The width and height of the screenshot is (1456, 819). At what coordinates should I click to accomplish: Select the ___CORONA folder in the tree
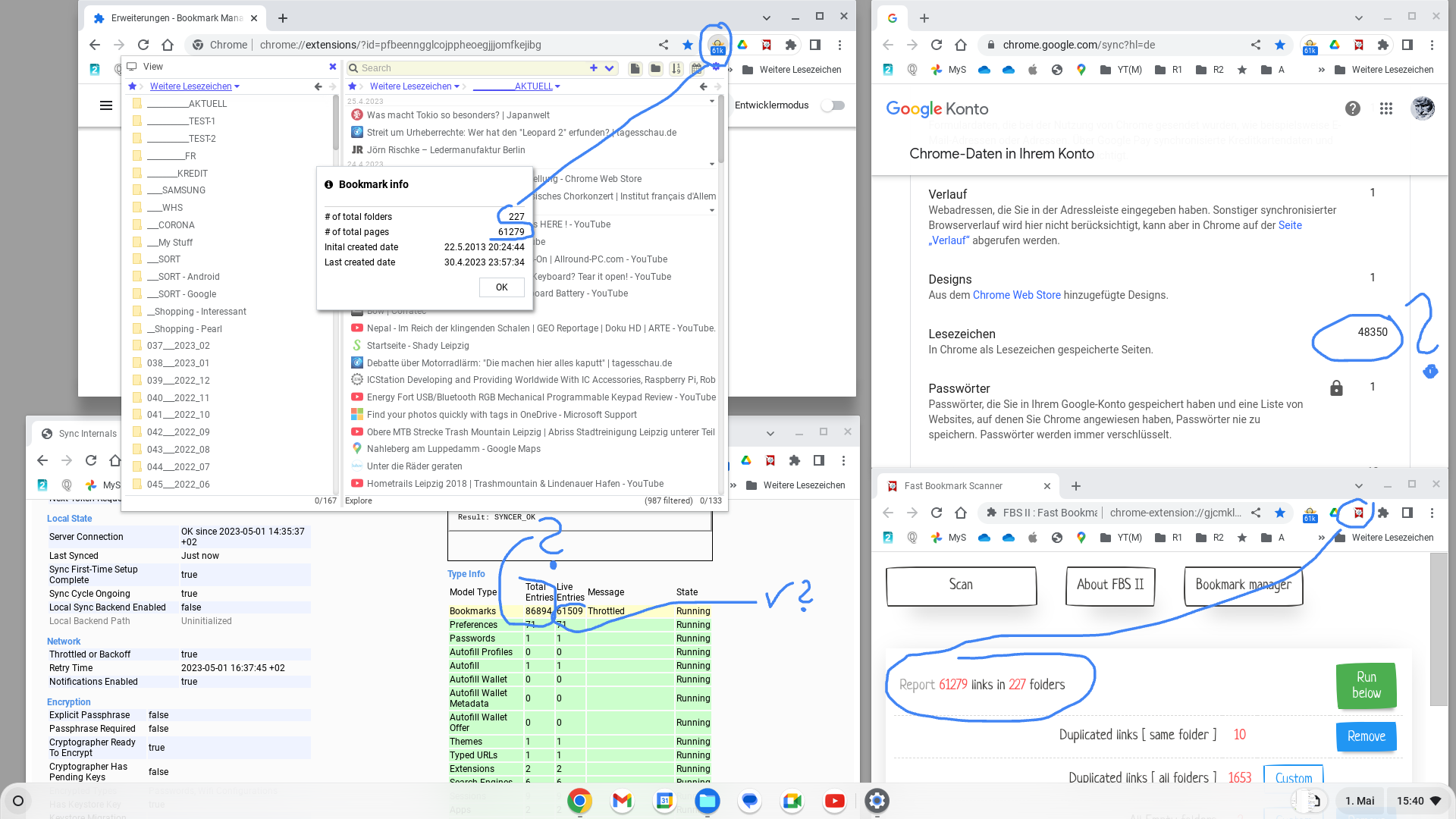pos(171,225)
